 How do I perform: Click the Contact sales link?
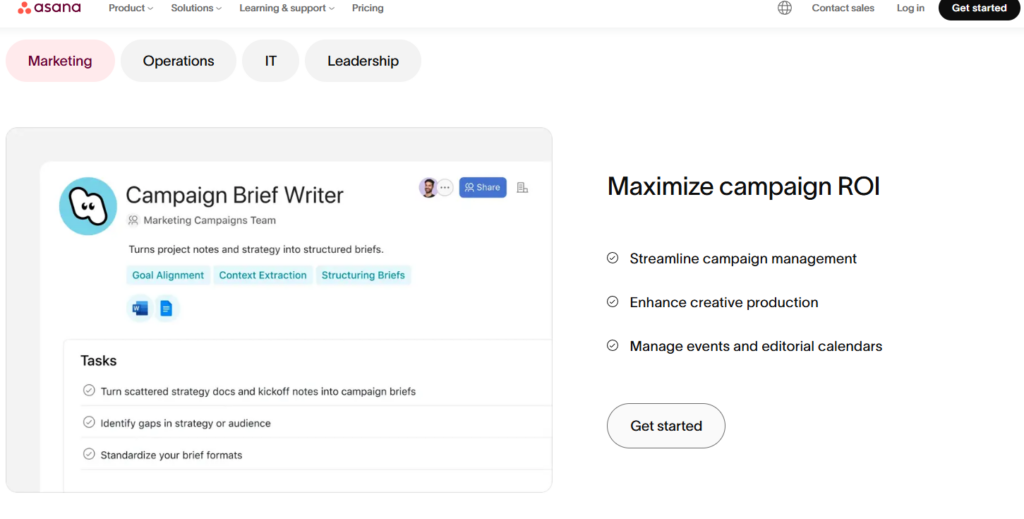(x=843, y=8)
